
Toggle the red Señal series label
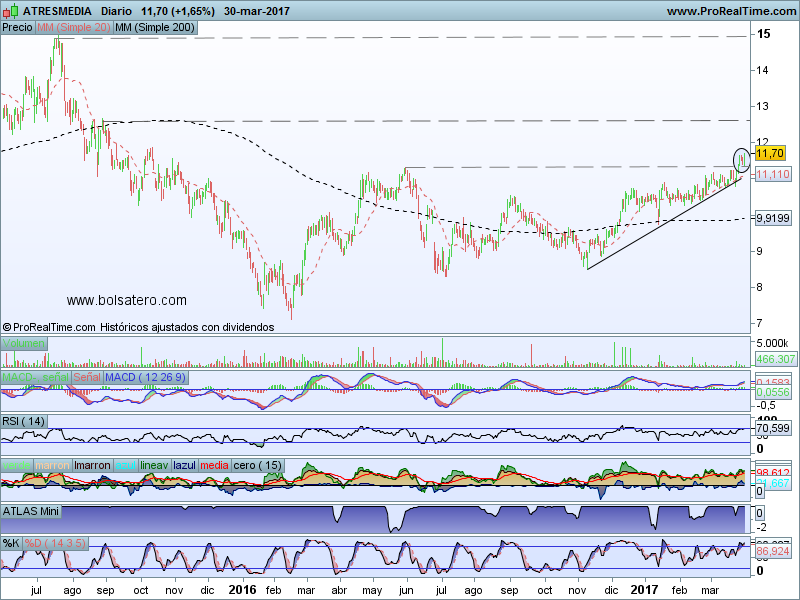(87, 377)
